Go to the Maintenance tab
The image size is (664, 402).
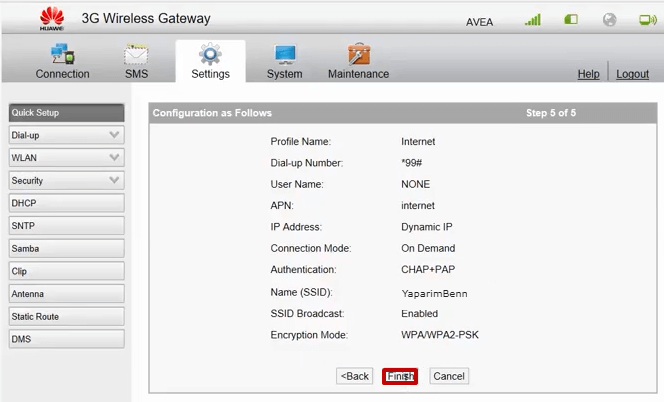pos(359,61)
